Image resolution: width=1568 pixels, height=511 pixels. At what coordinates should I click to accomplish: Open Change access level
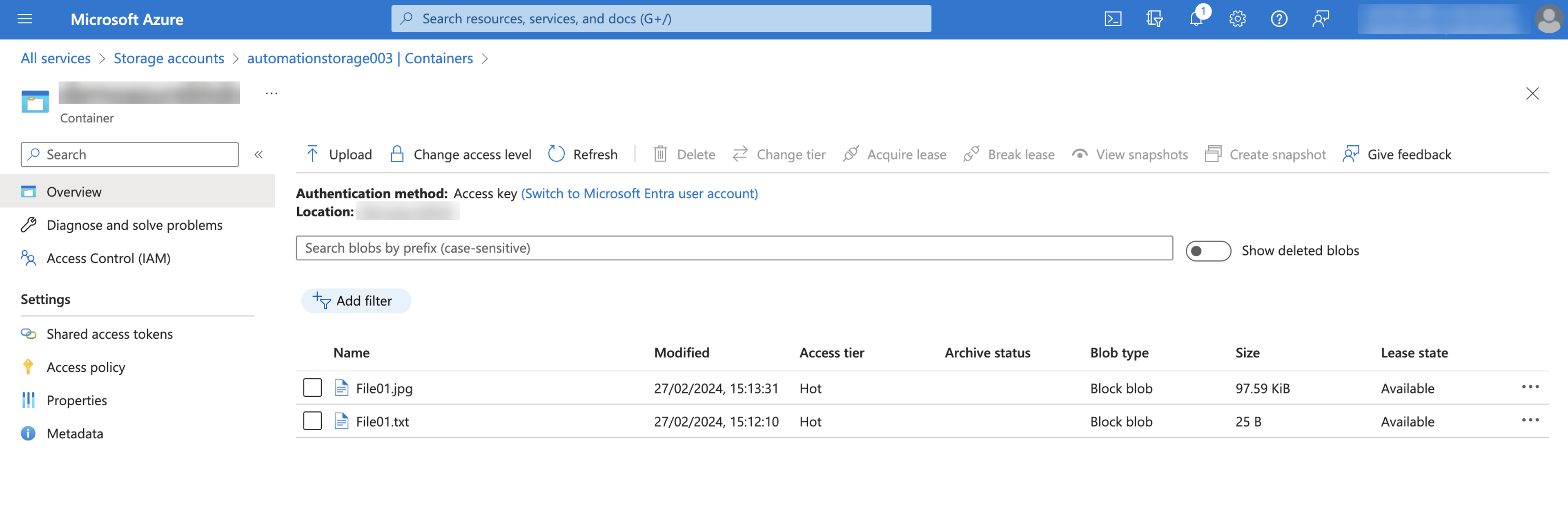pyautogui.click(x=461, y=155)
